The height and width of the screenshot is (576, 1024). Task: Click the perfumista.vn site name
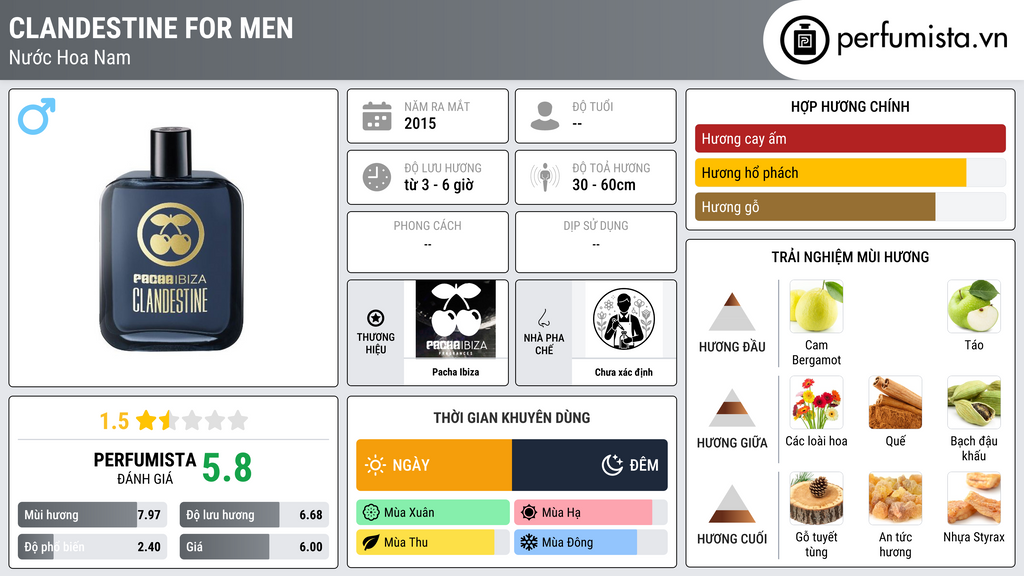pyautogui.click(x=922, y=38)
